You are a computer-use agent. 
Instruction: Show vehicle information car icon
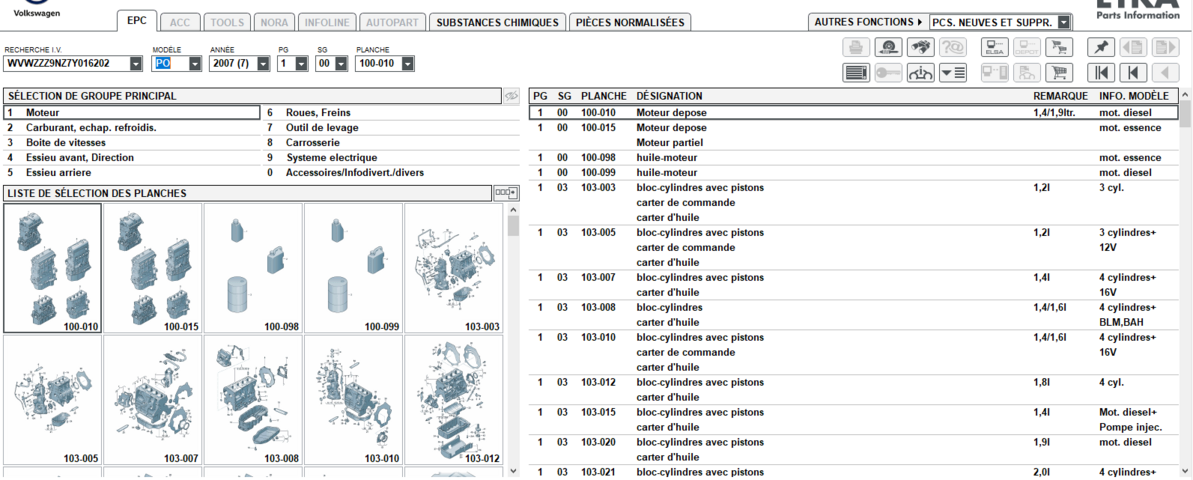pyautogui.click(x=920, y=73)
